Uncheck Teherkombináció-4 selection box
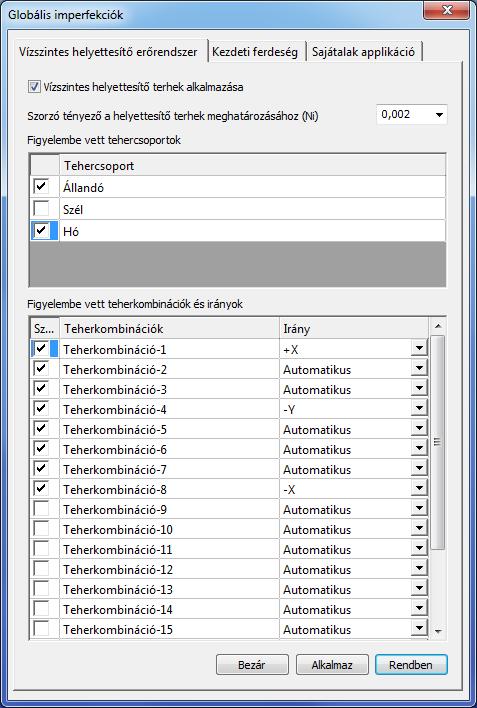 (x=41, y=409)
